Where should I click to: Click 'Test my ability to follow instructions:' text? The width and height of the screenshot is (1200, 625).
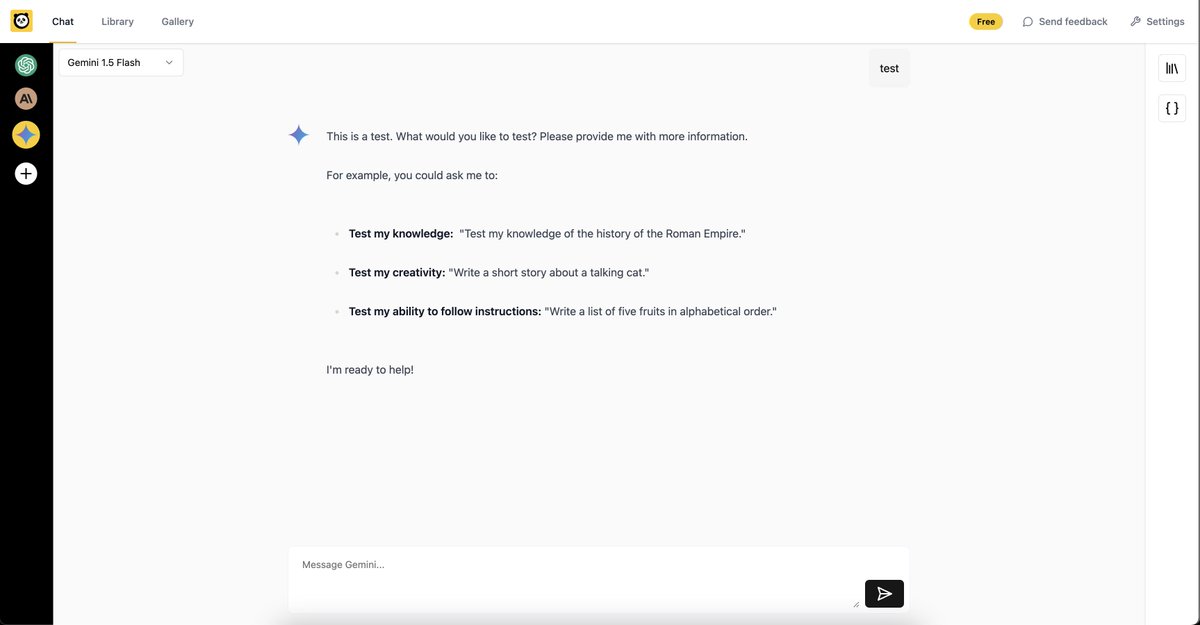click(445, 311)
